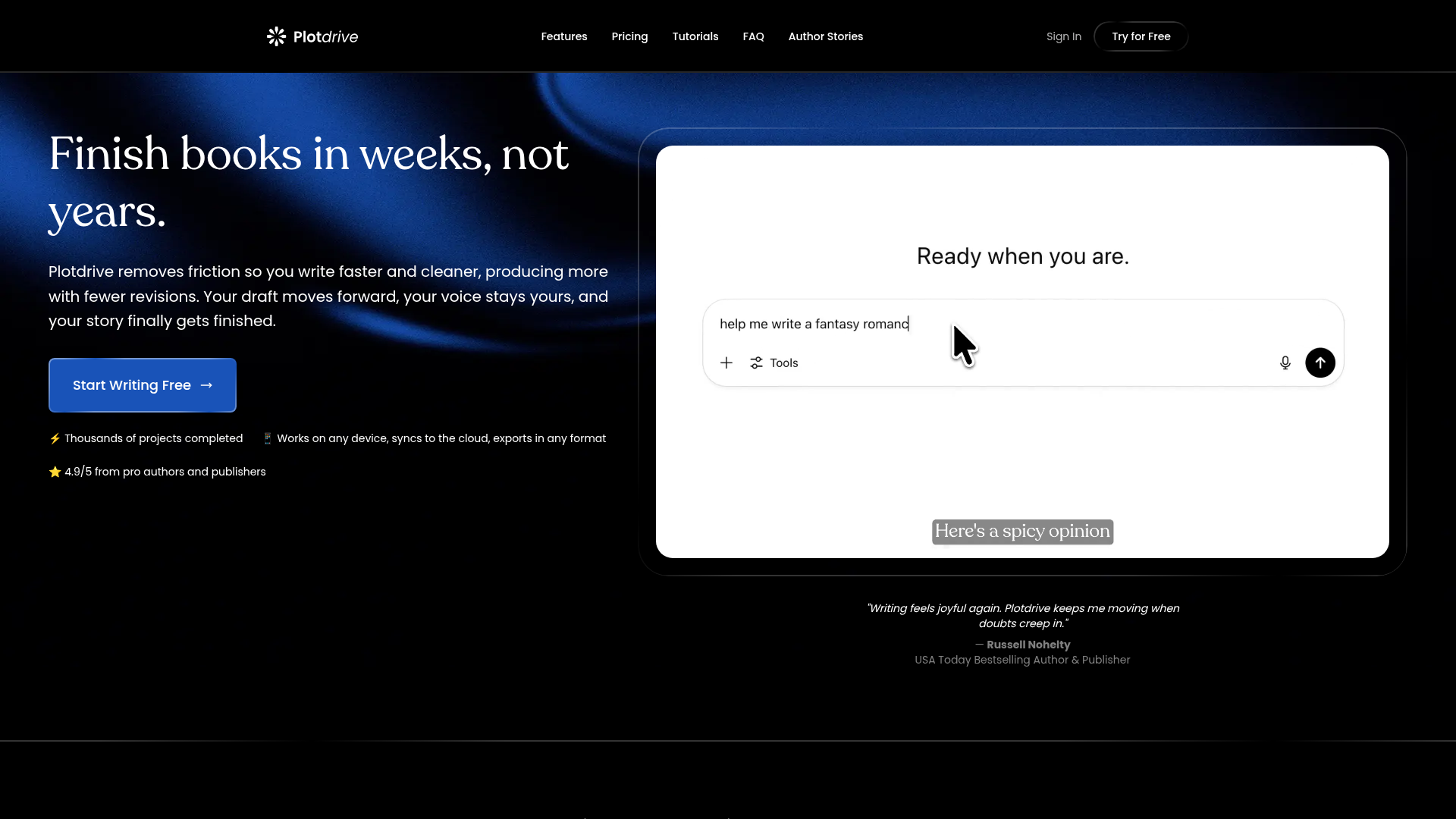Click the Start Writing Free button
This screenshot has height=819, width=1456.
click(x=143, y=385)
